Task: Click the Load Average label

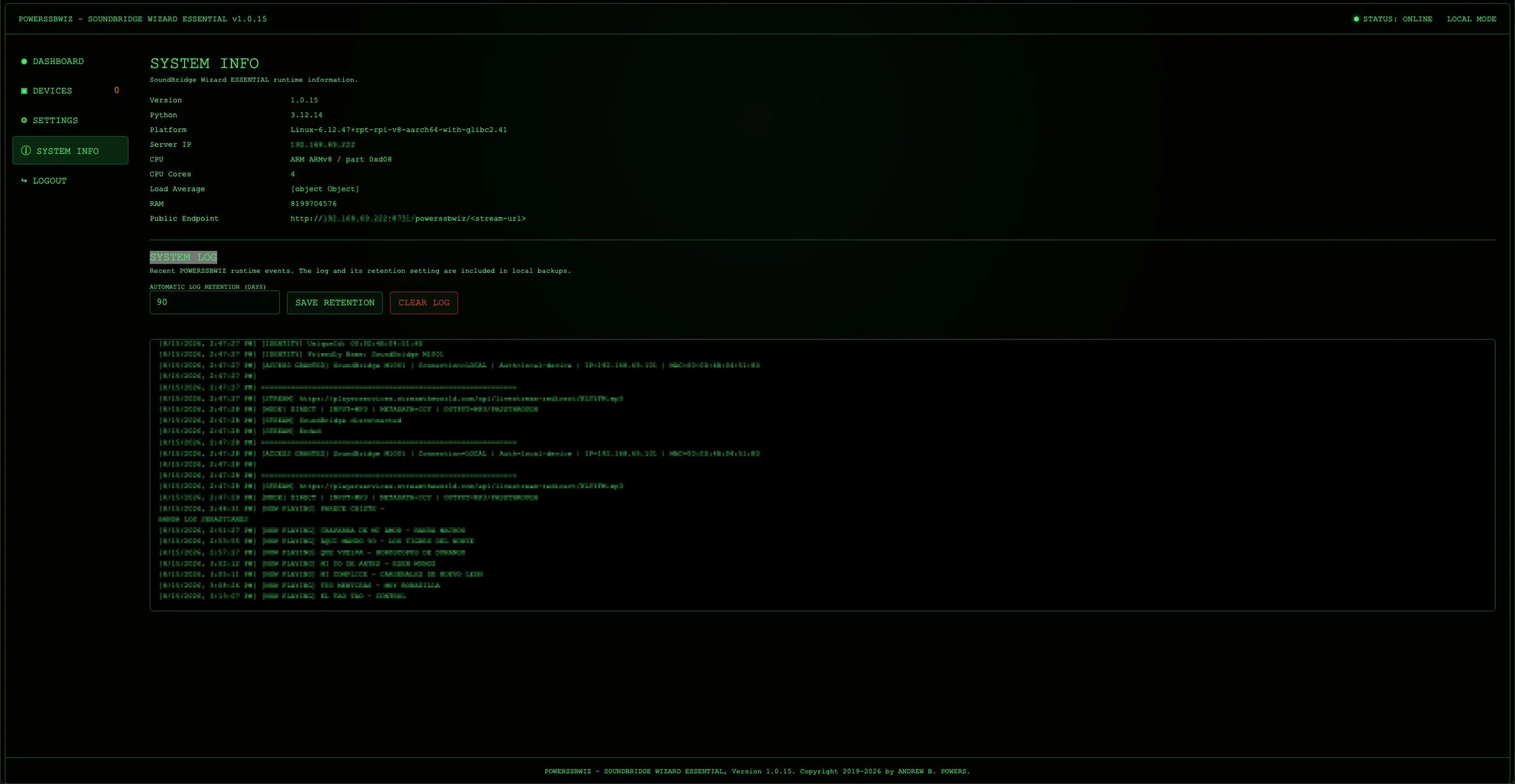Action: tap(177, 189)
